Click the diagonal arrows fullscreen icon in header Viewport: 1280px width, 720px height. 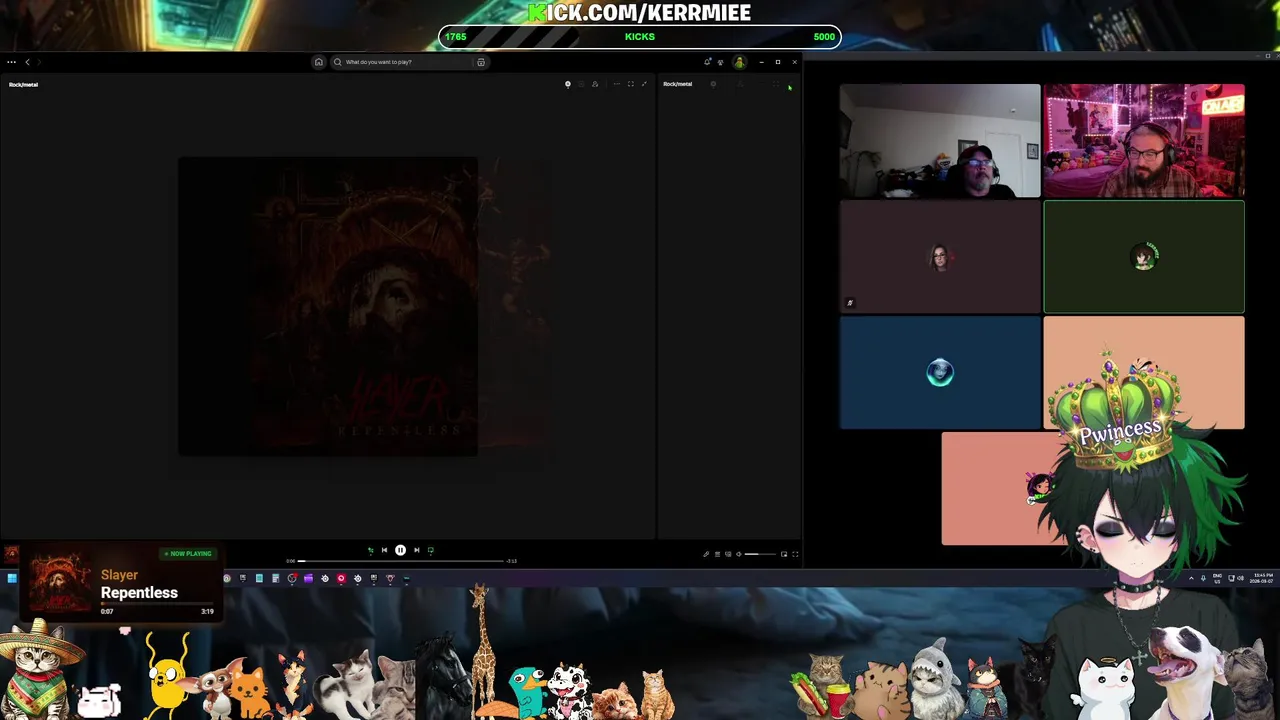[x=644, y=84]
